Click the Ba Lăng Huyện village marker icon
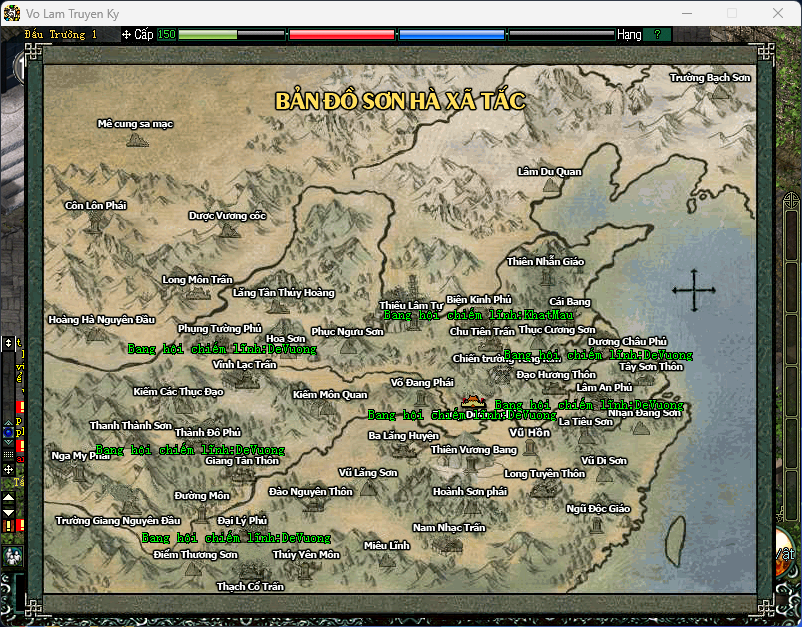 [403, 450]
